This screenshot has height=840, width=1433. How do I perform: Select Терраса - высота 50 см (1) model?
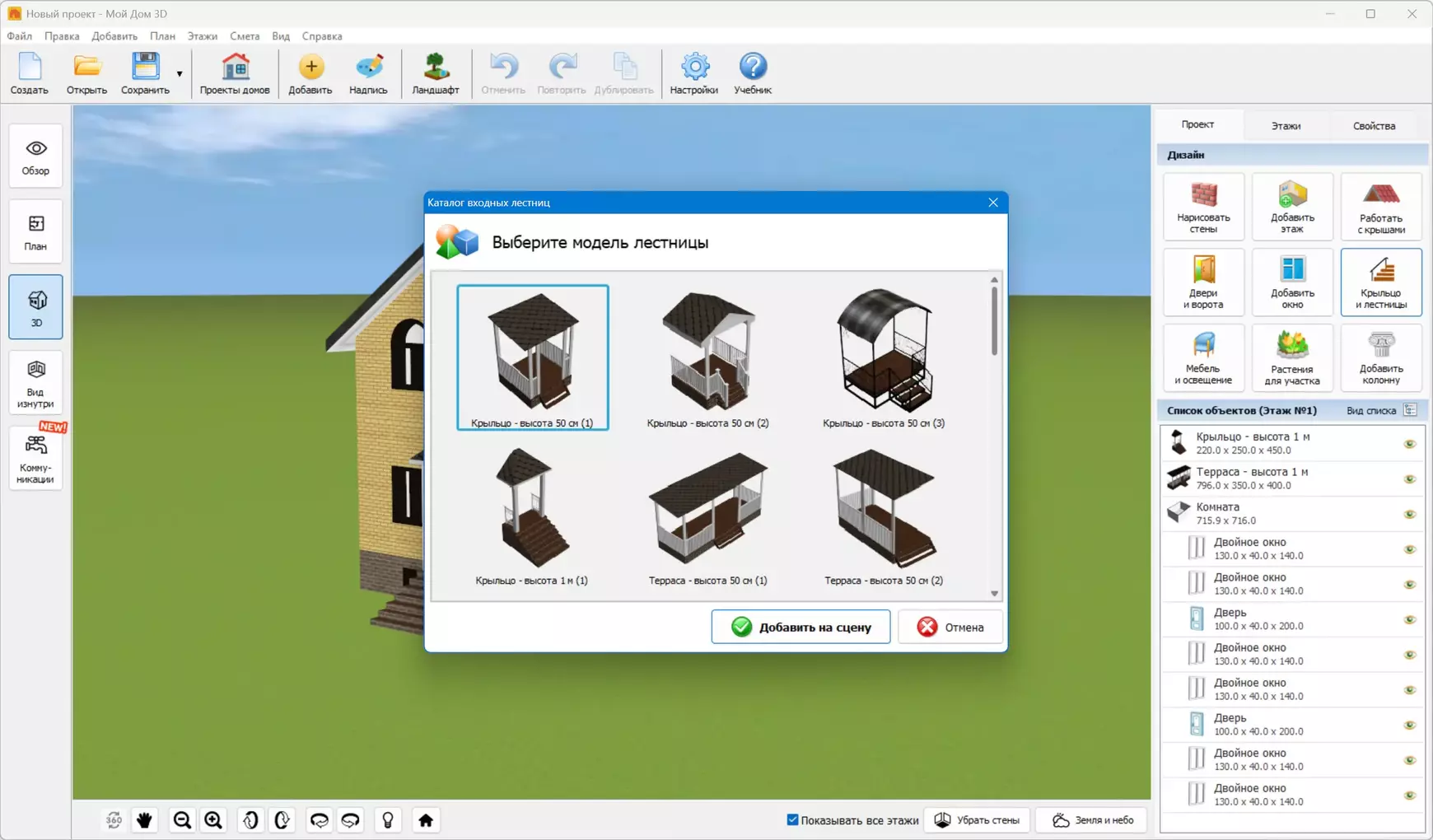(x=708, y=516)
